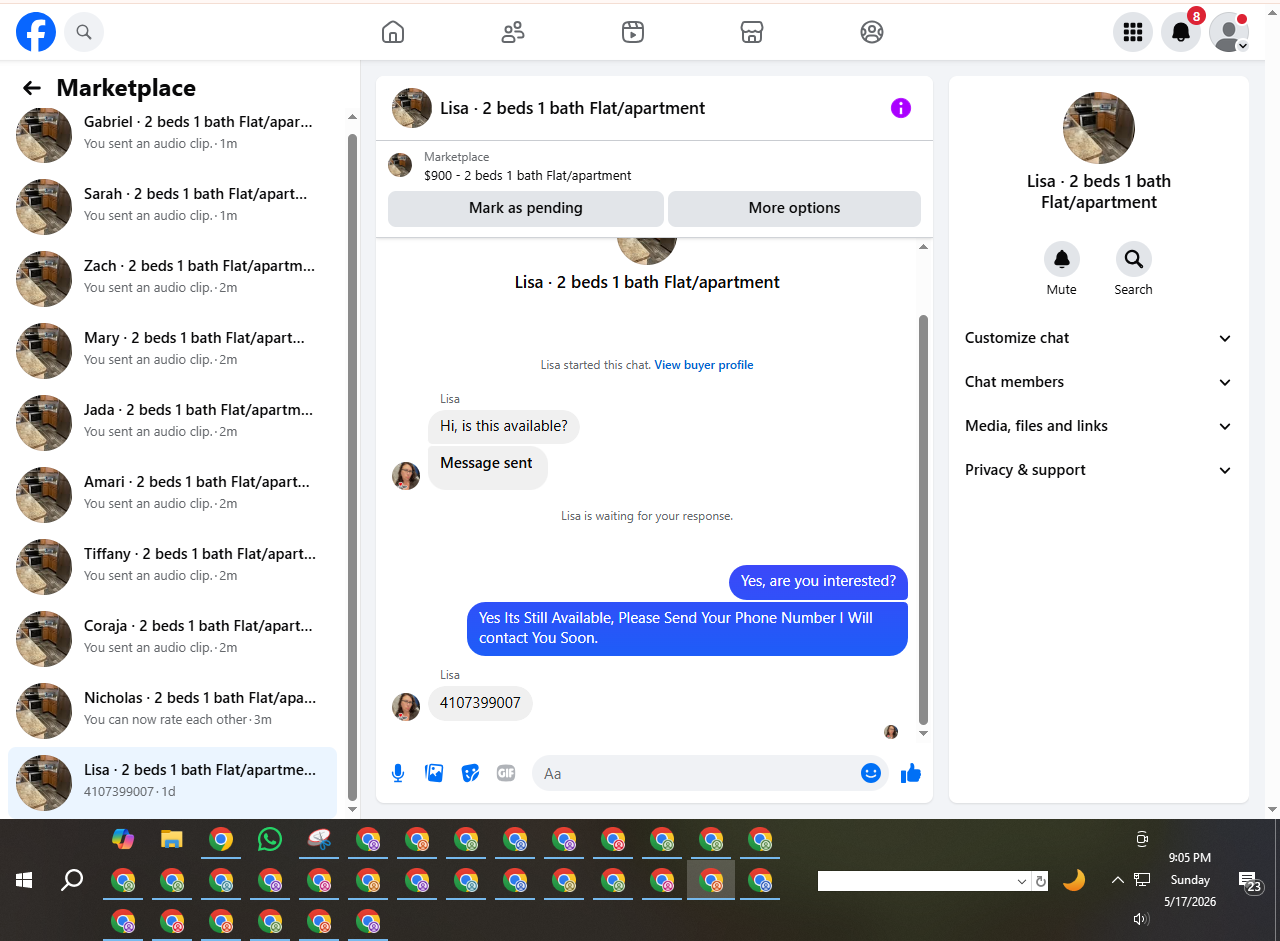Image resolution: width=1280 pixels, height=941 pixels.
Task: Open the taskbar address bar dropdown arrow
Action: 1022,881
